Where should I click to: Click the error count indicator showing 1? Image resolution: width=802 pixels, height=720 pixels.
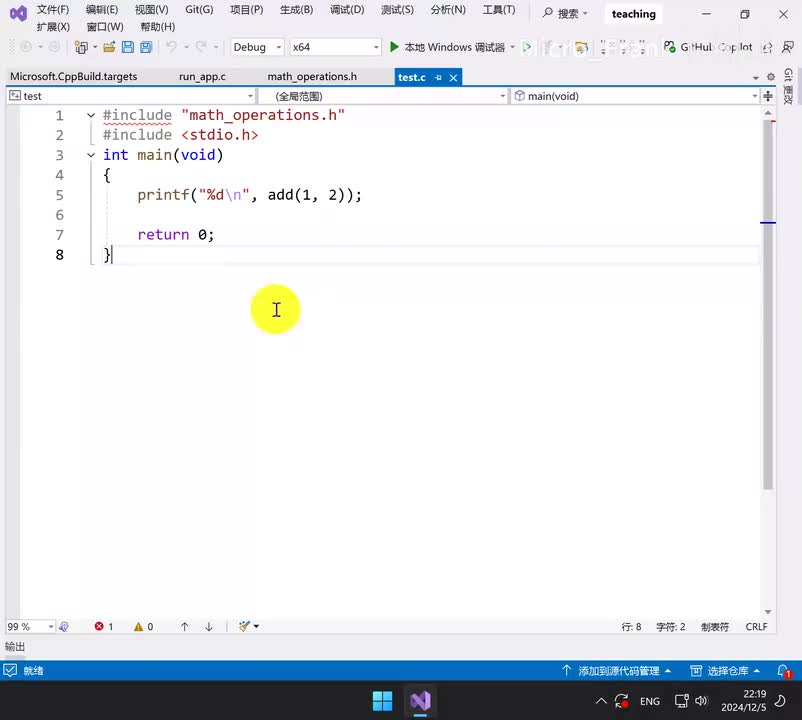coord(104,626)
